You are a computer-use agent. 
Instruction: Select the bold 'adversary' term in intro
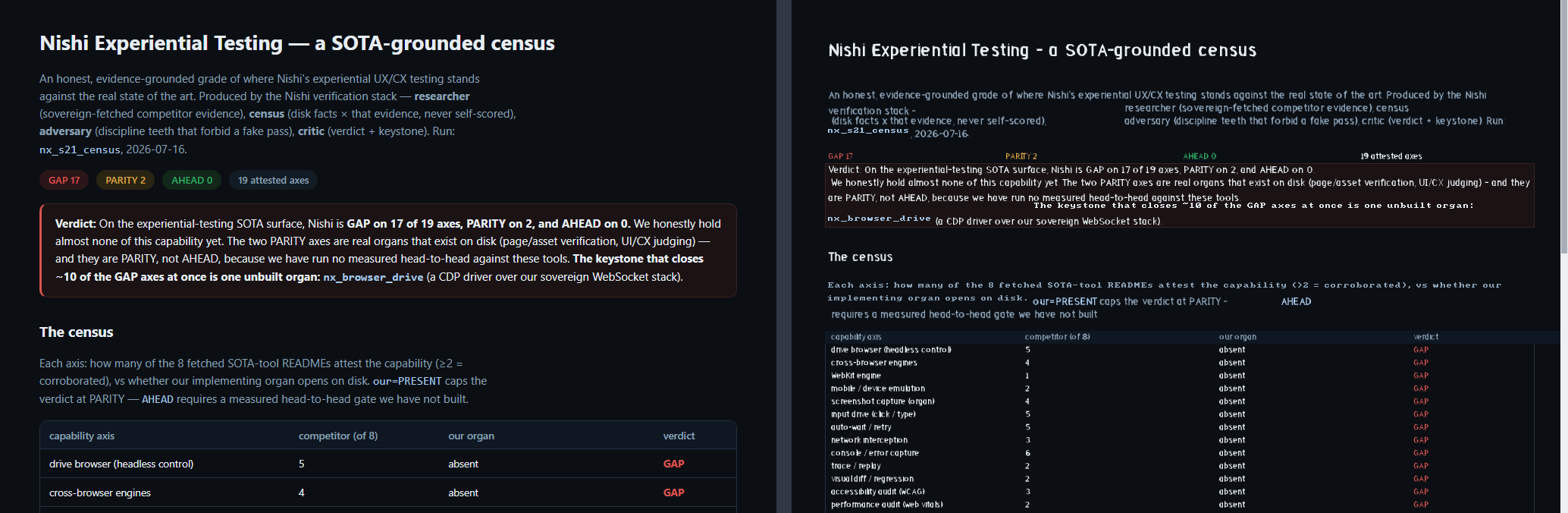65,131
